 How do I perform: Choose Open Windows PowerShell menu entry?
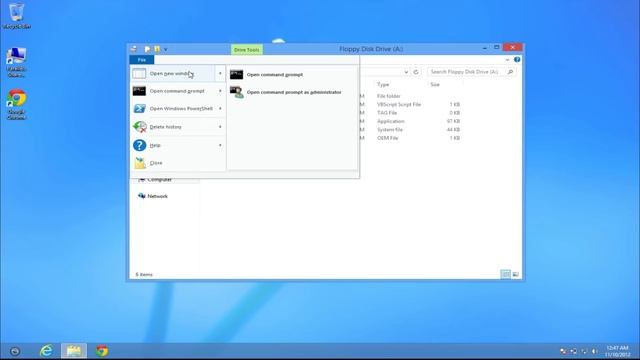pos(178,109)
